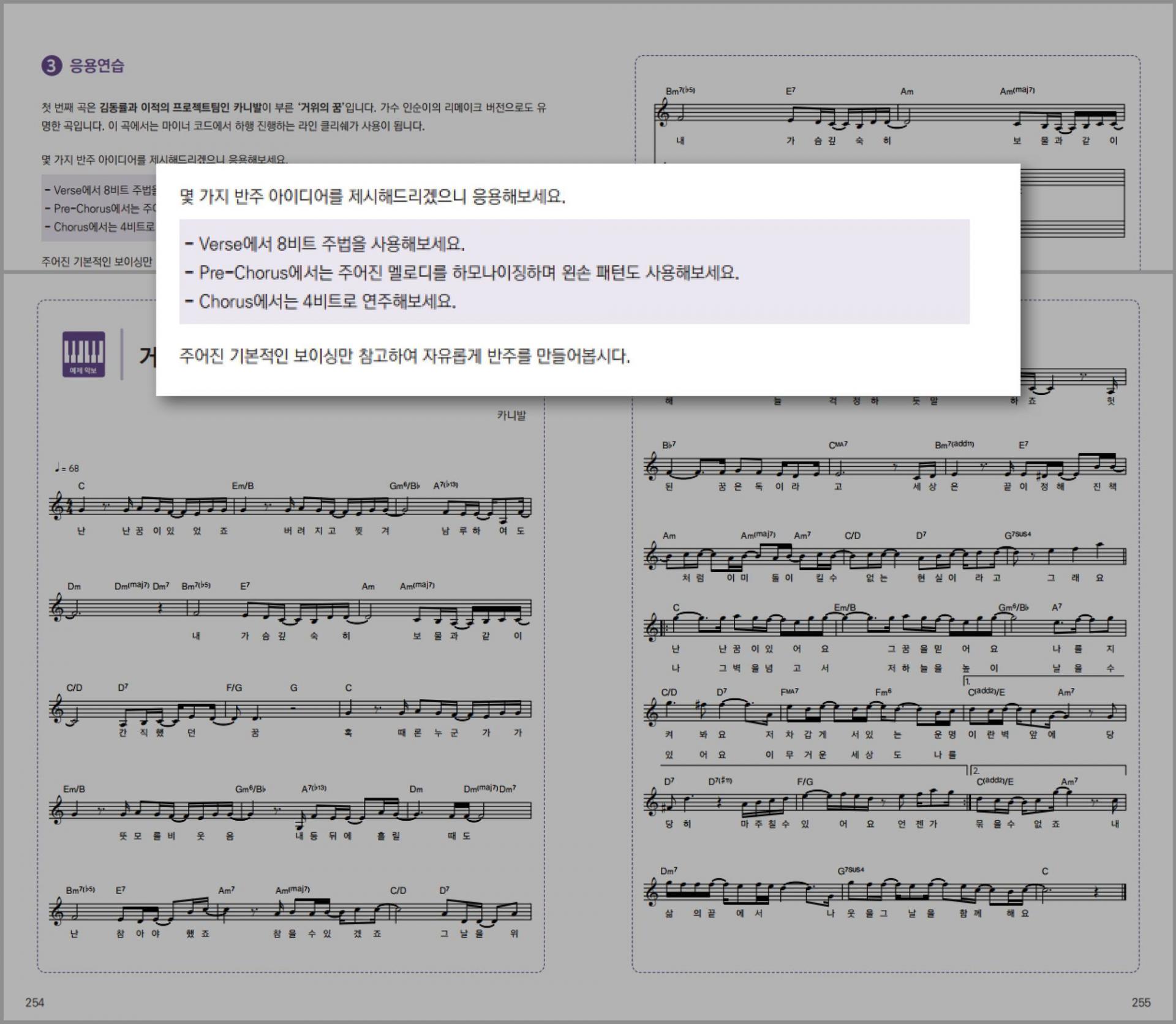Click the lyric '처럼 이미 돌이킬 수 없는'
This screenshot has height=1024, width=1176.
click(785, 578)
